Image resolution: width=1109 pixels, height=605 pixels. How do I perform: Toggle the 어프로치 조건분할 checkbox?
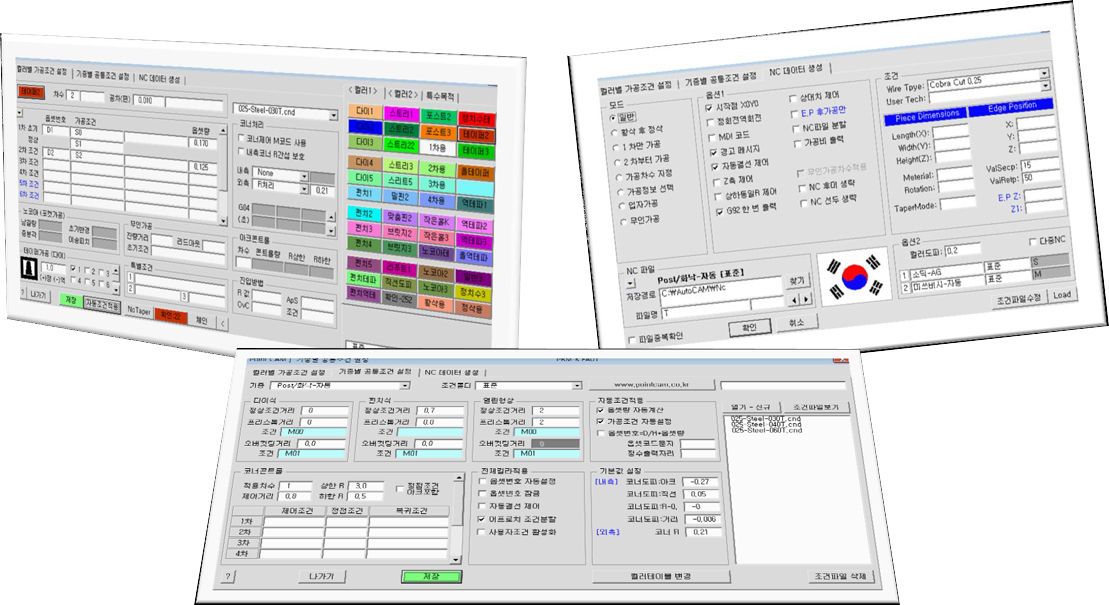(482, 519)
